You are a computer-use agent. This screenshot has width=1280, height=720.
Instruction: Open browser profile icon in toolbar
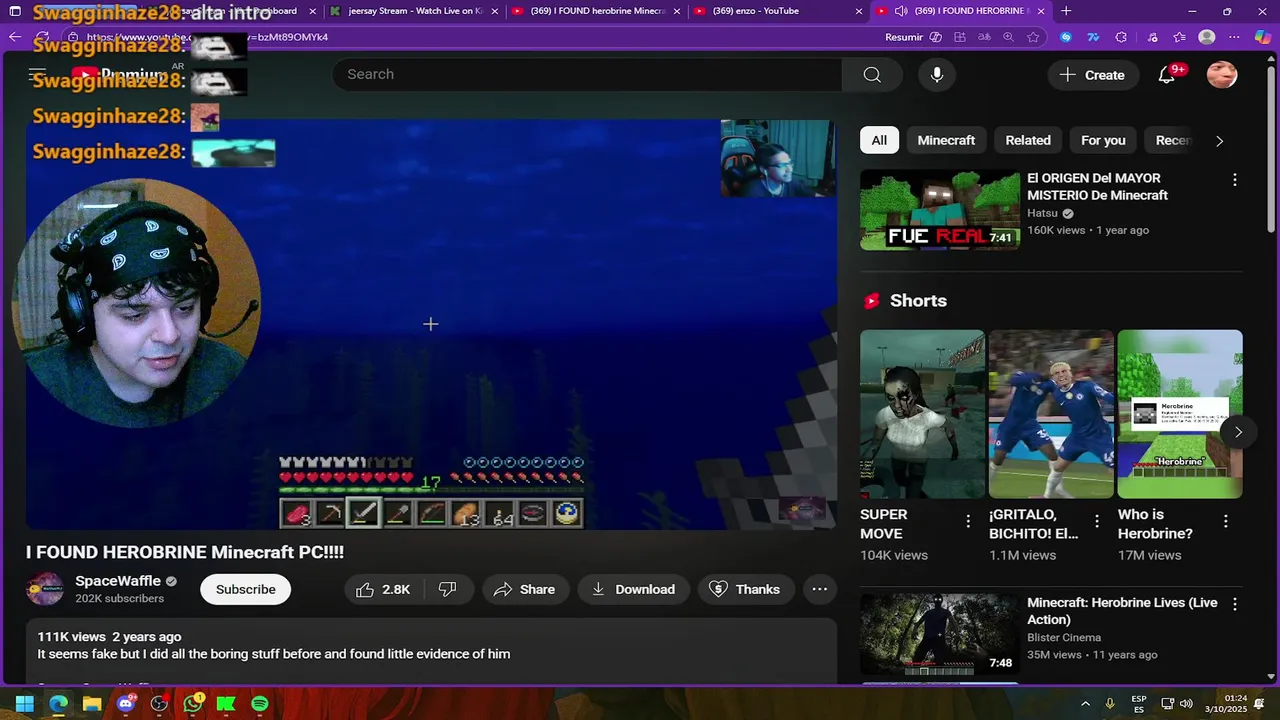1207,37
